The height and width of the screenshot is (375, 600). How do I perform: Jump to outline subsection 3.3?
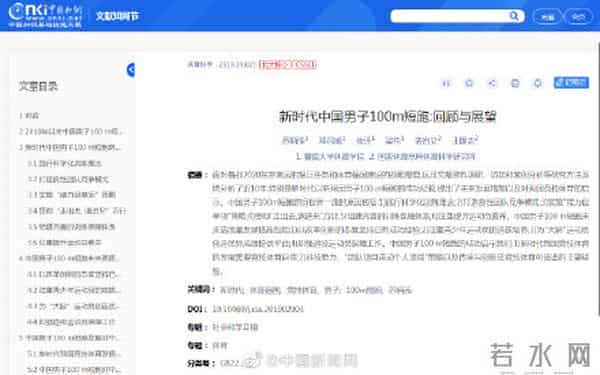click(72, 195)
